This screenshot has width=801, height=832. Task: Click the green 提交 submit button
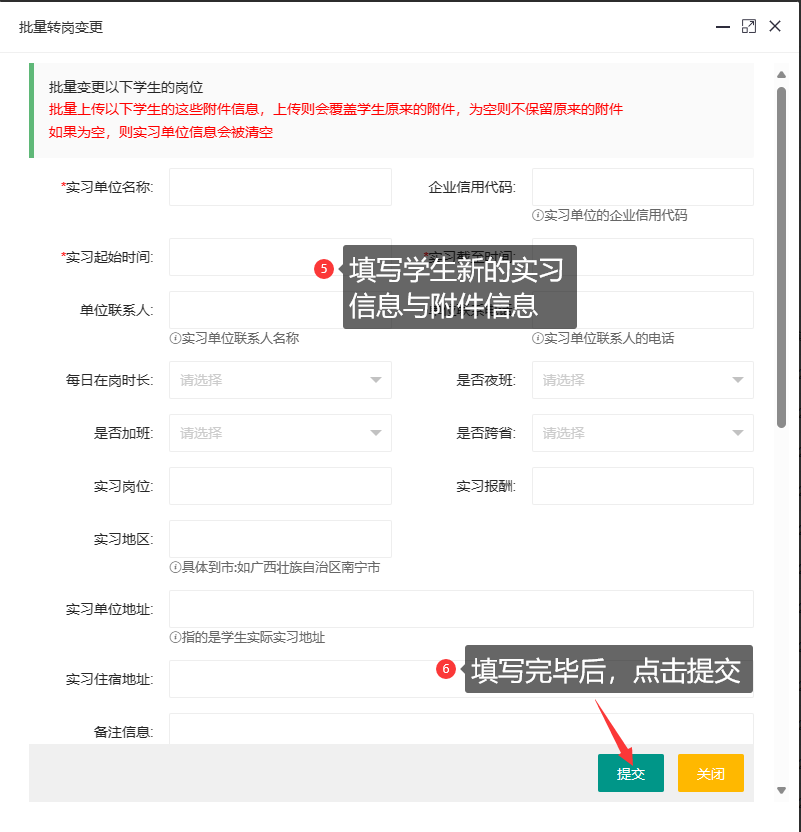[630, 773]
